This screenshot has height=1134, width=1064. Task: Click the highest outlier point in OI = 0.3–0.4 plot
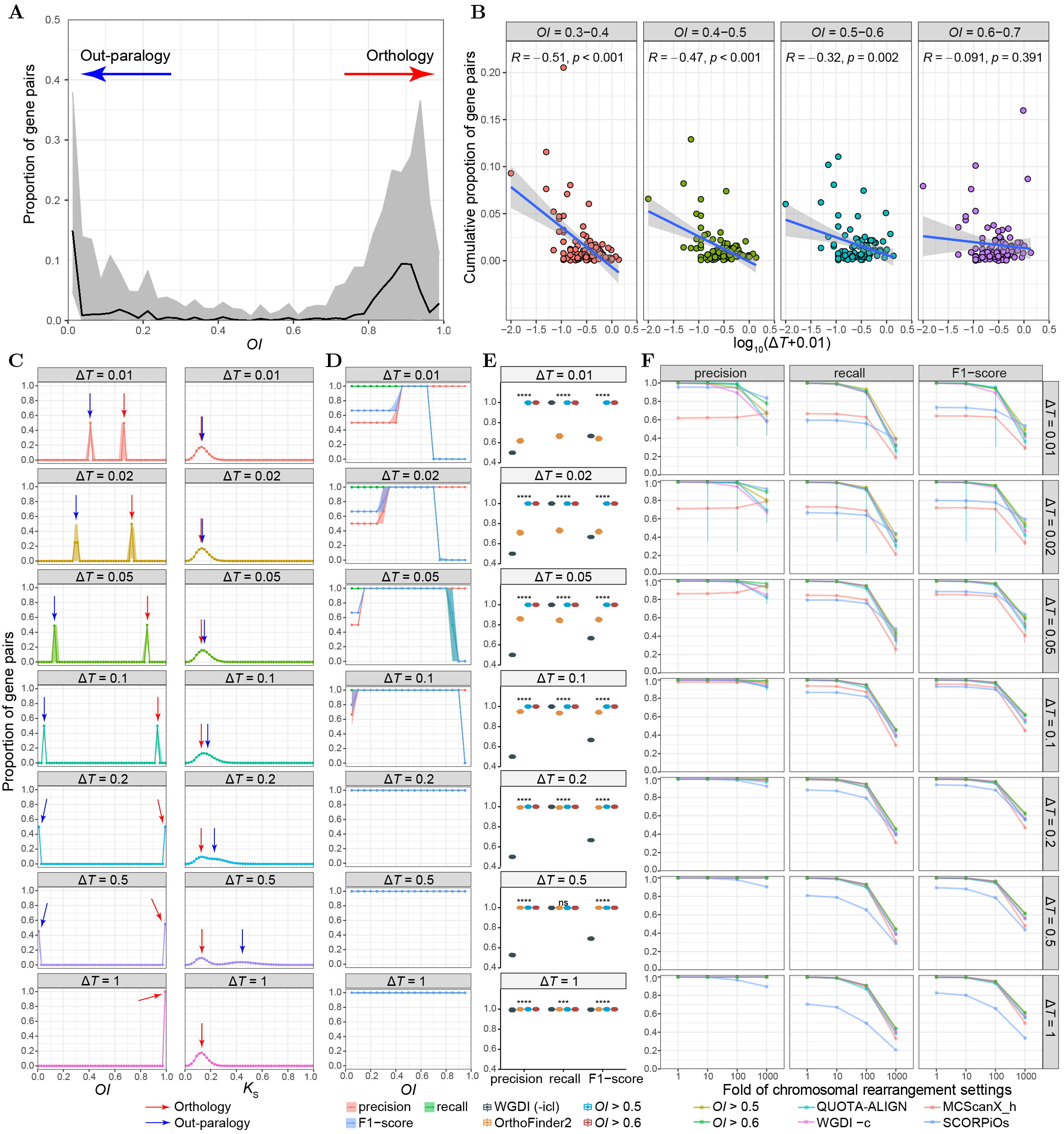pyautogui.click(x=564, y=67)
